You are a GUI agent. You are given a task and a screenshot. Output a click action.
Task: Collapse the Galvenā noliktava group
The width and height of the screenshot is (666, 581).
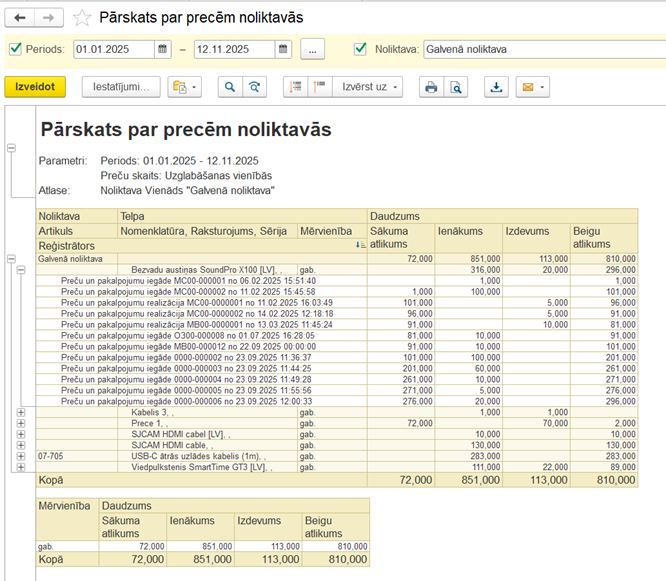11,258
